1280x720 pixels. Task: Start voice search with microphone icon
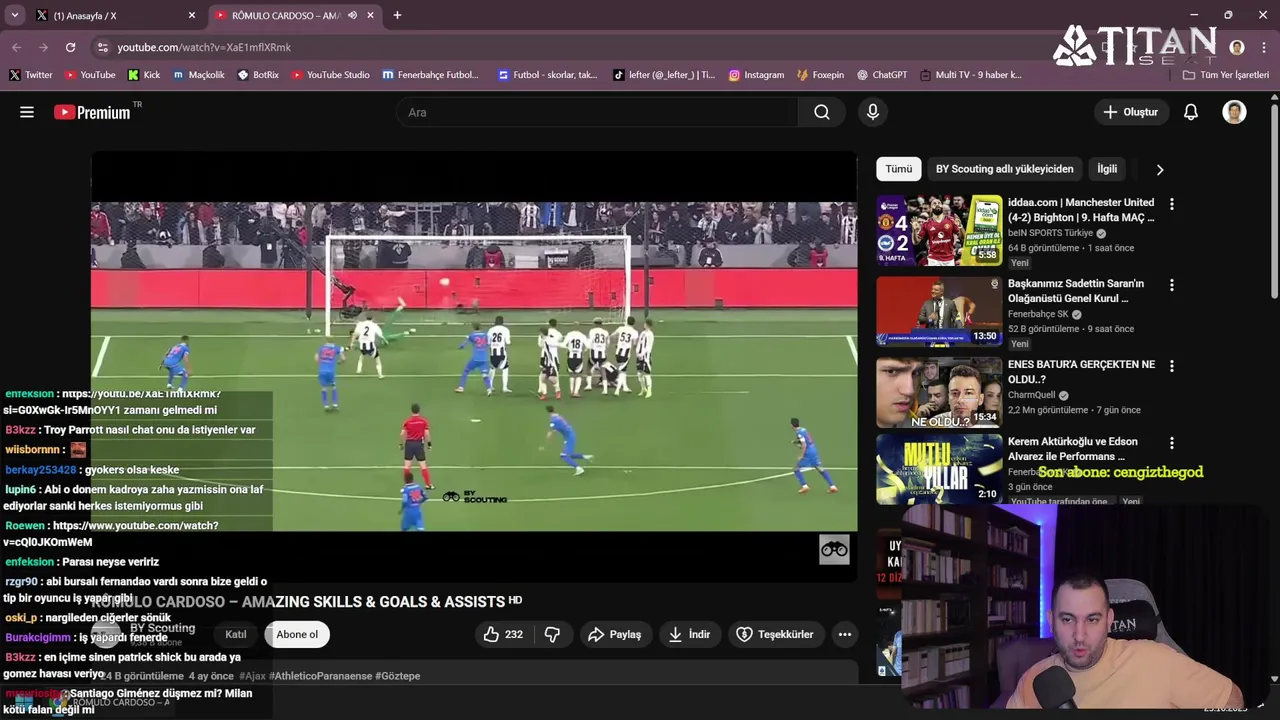click(x=873, y=112)
